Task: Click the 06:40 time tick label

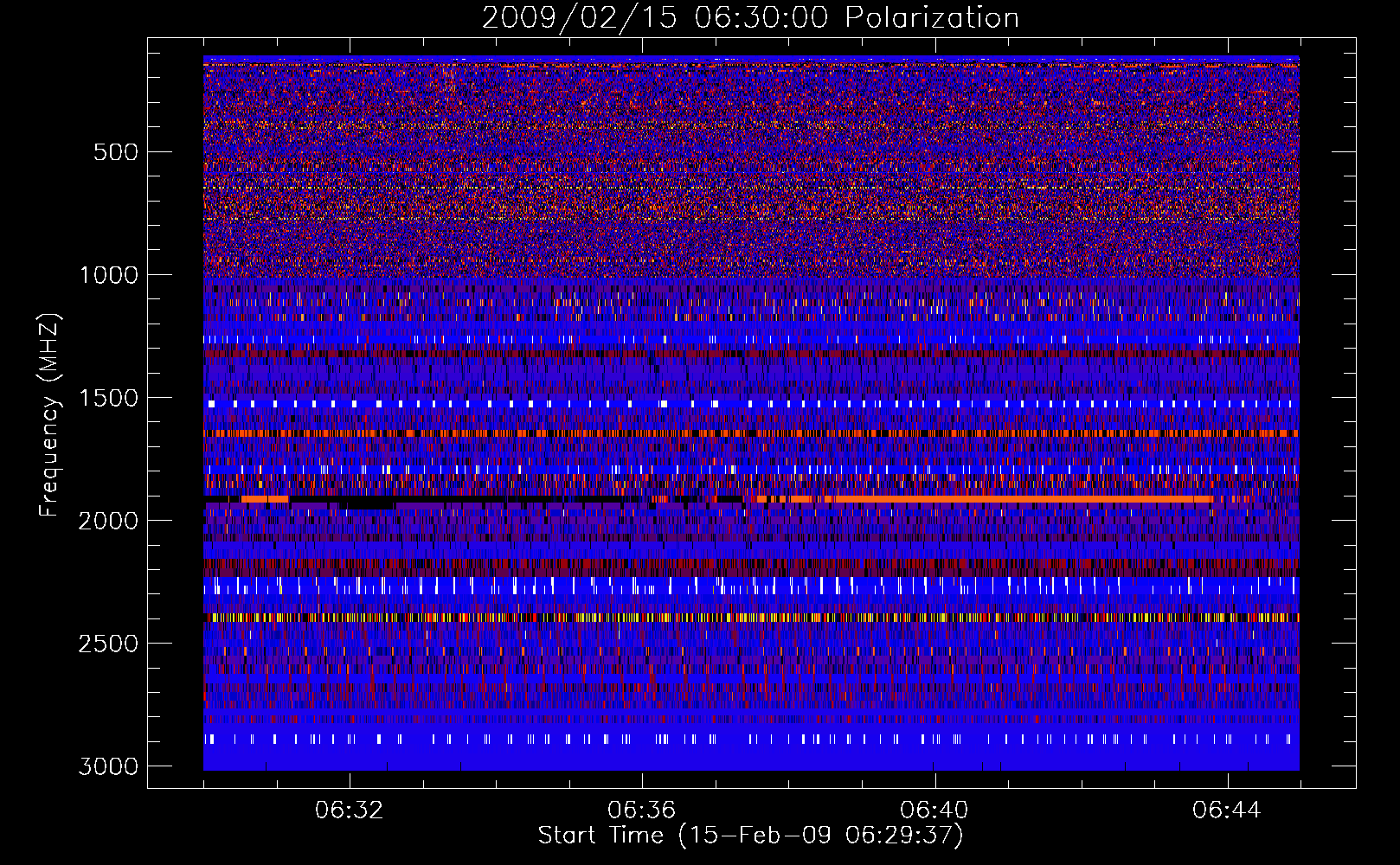Action: click(934, 811)
